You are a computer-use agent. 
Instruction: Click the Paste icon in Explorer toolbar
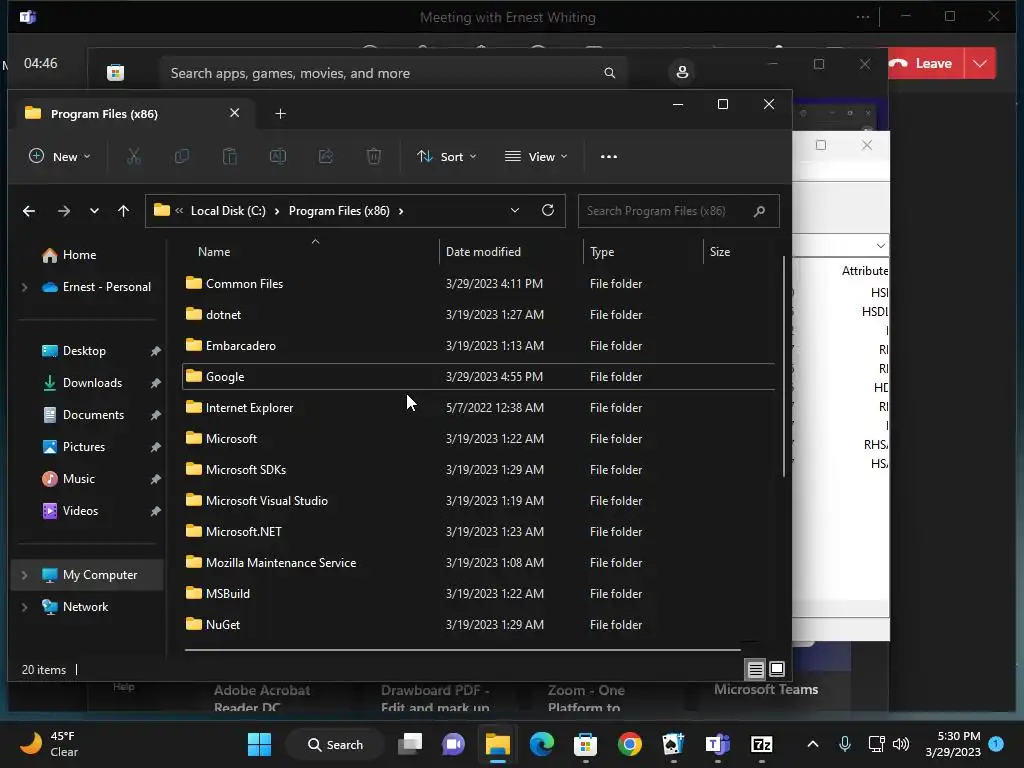coord(230,156)
